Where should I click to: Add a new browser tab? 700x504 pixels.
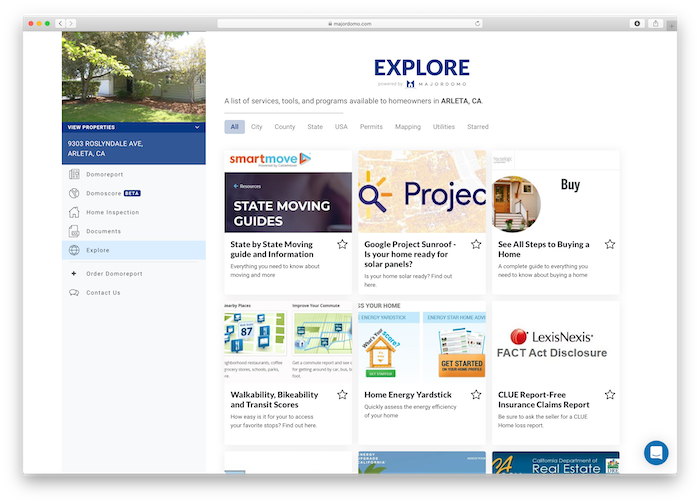point(671,26)
